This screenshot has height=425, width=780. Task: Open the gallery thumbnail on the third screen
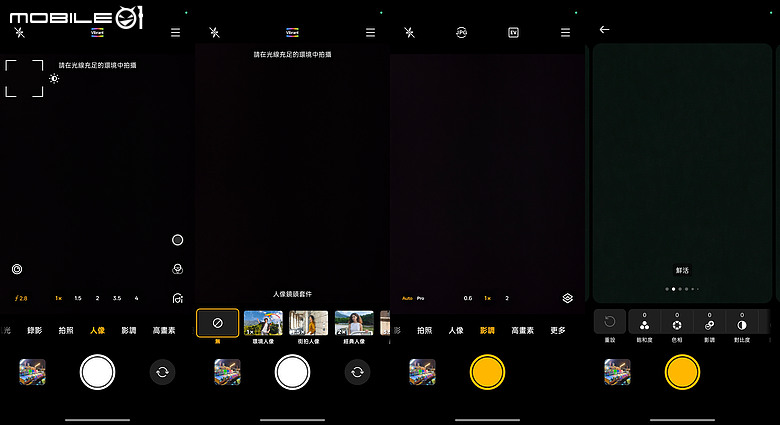(422, 372)
